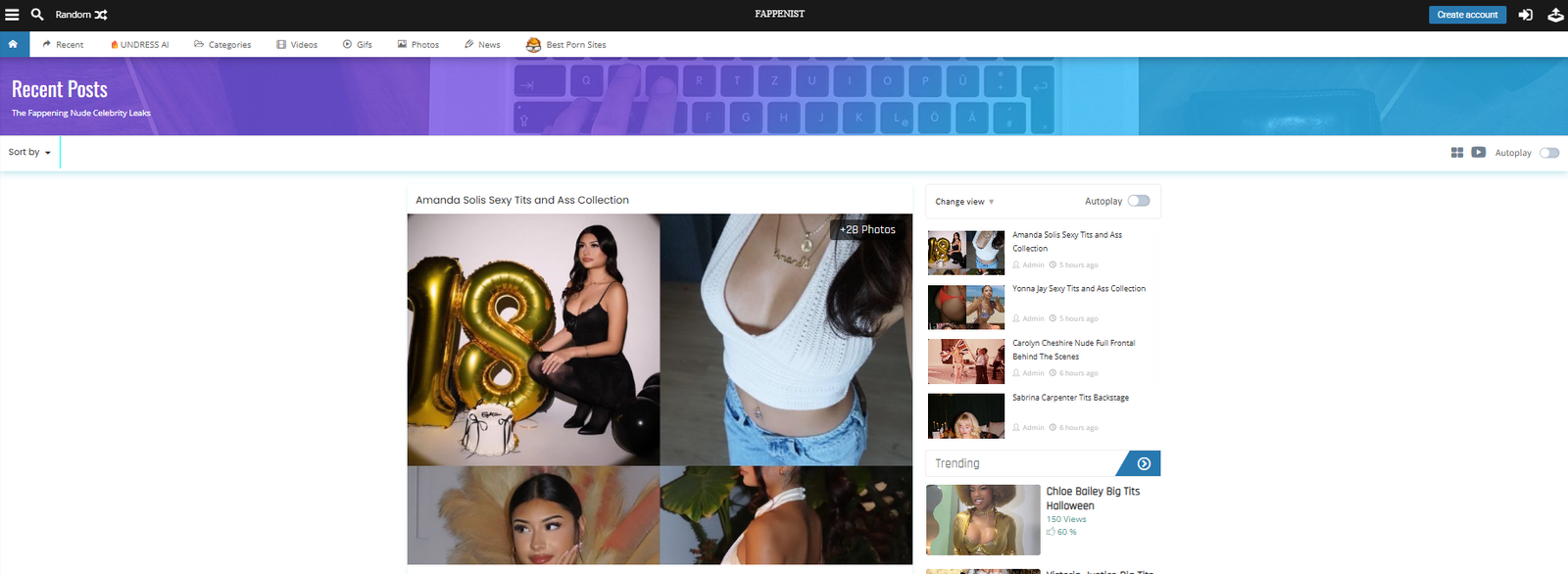1568x574 pixels.
Task: Click the FAPPENIST site title
Action: 779,15
